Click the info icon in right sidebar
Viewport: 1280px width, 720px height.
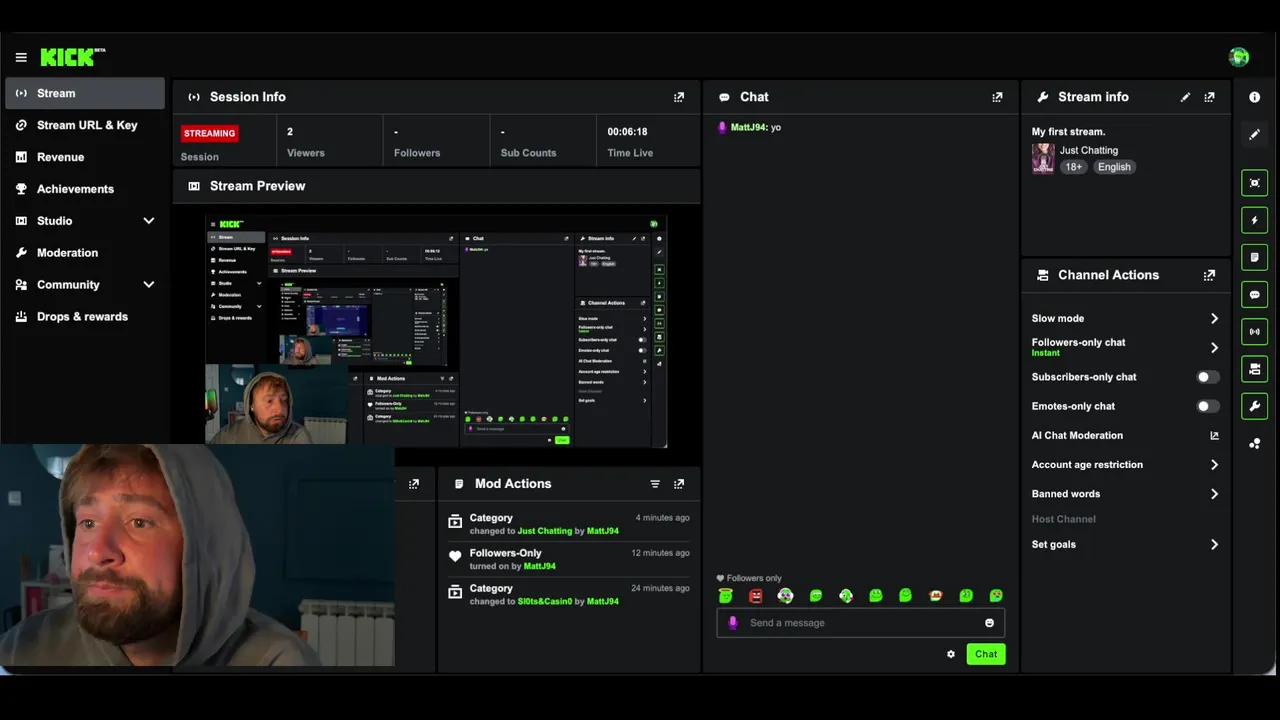(x=1255, y=97)
